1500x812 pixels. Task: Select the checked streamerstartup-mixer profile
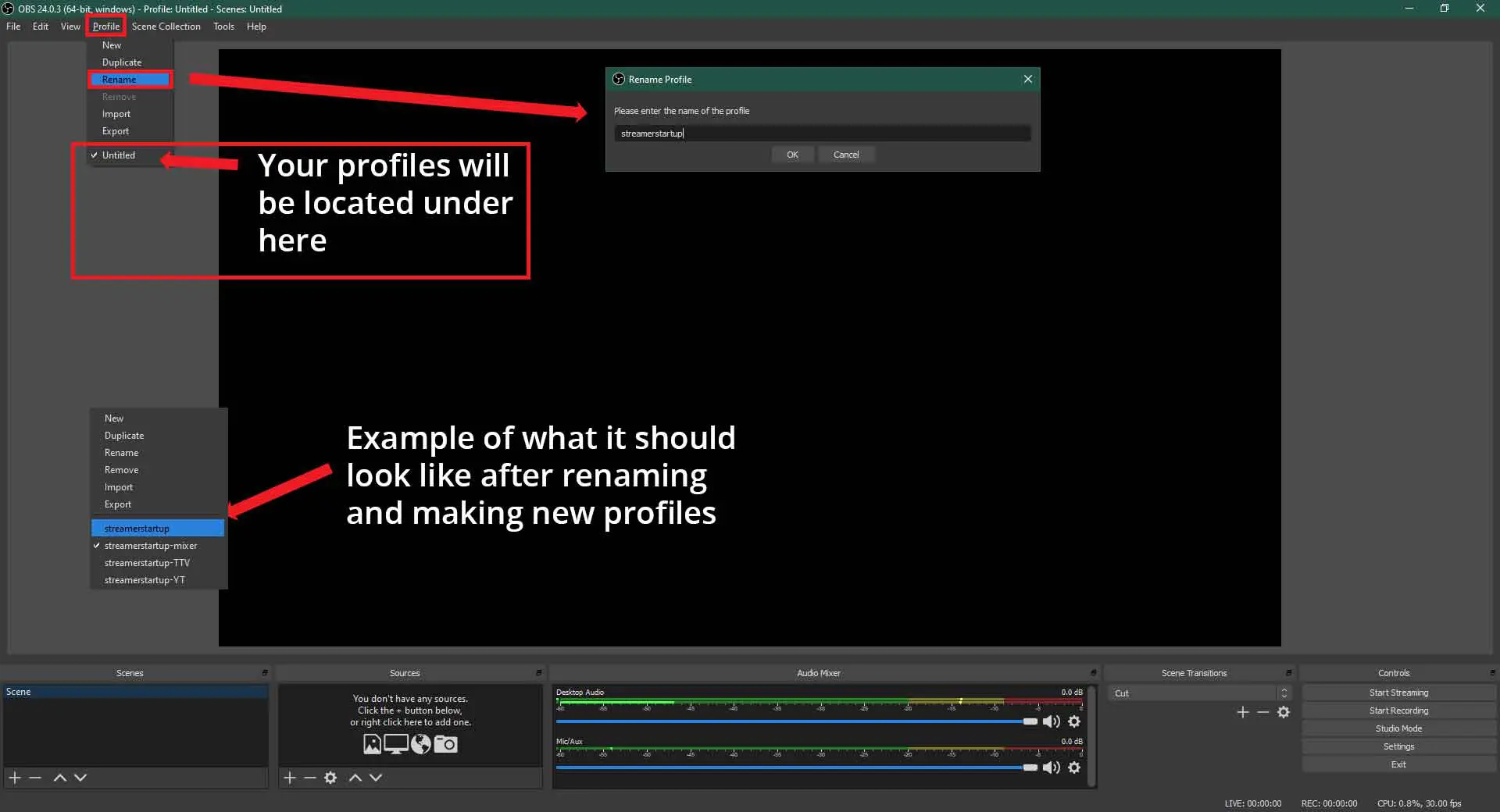158,546
